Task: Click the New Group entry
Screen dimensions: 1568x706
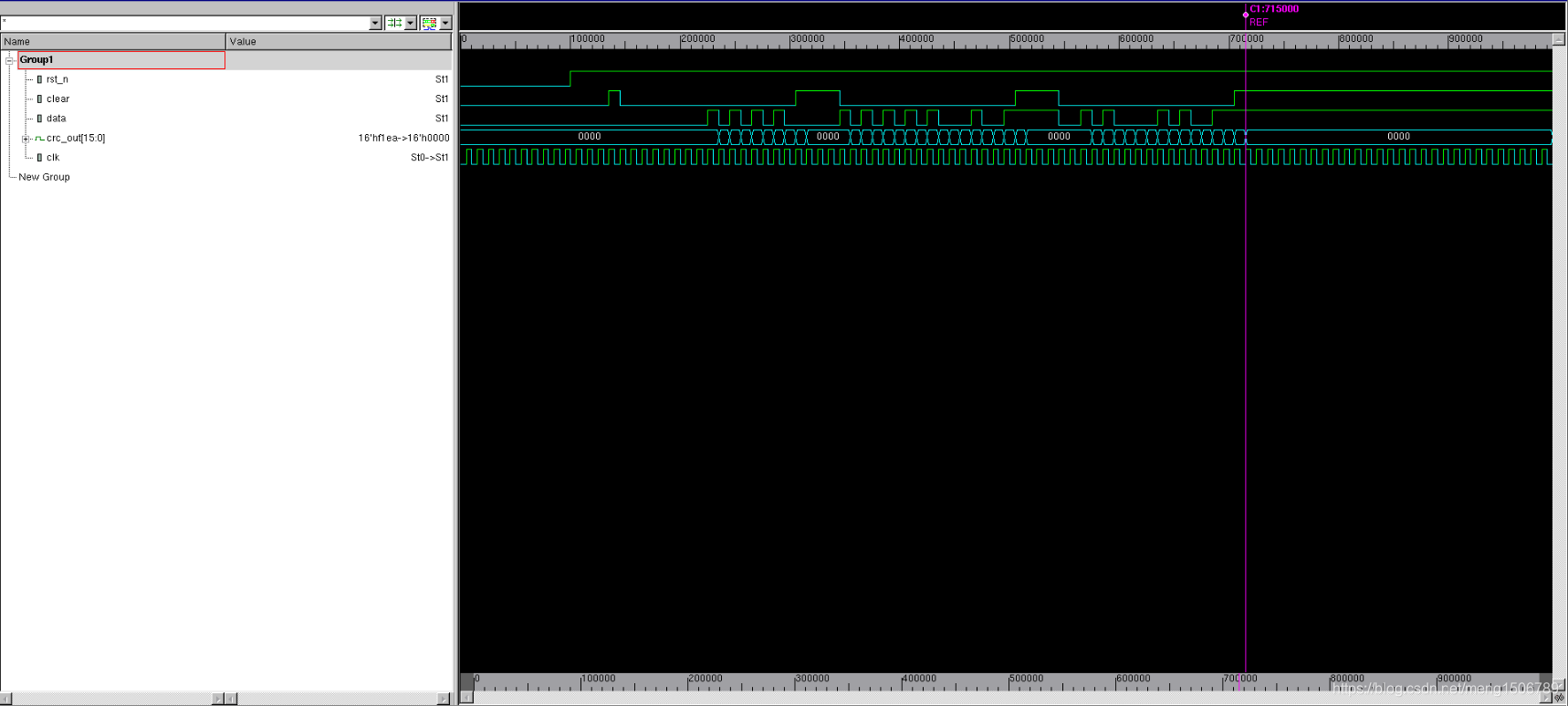Action: (45, 177)
